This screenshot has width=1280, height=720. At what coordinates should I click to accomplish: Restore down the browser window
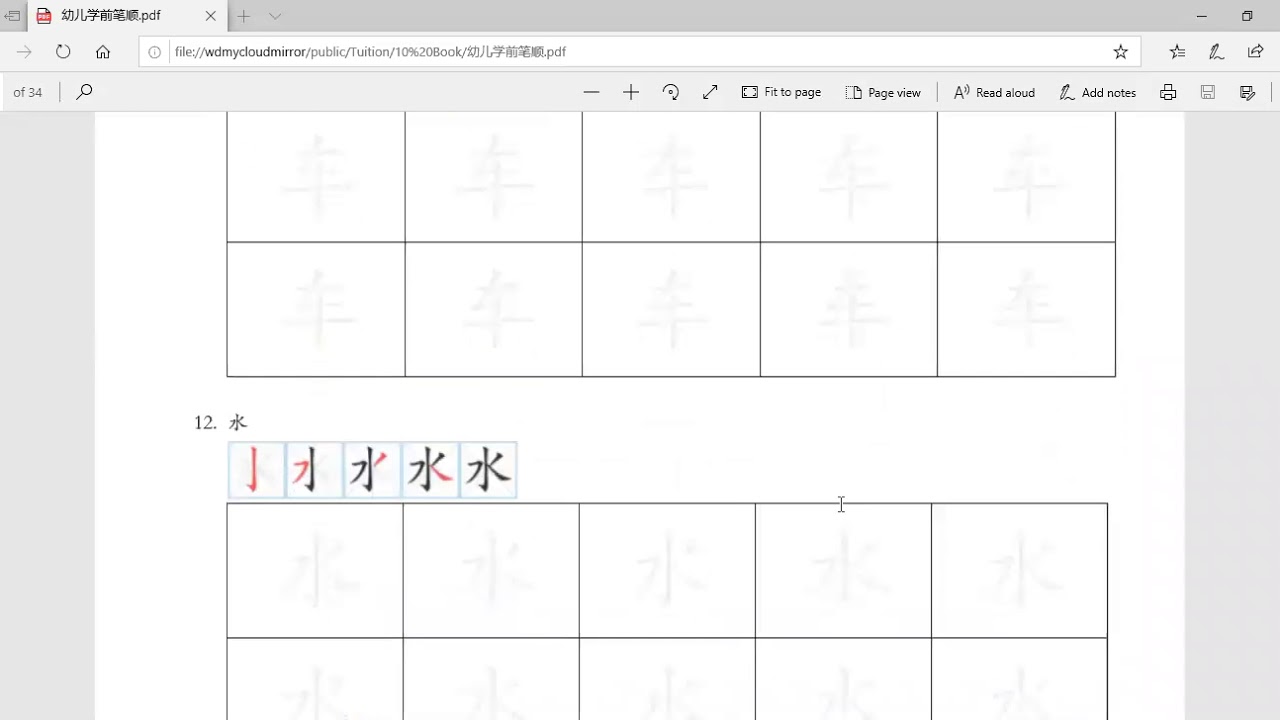tap(1247, 16)
